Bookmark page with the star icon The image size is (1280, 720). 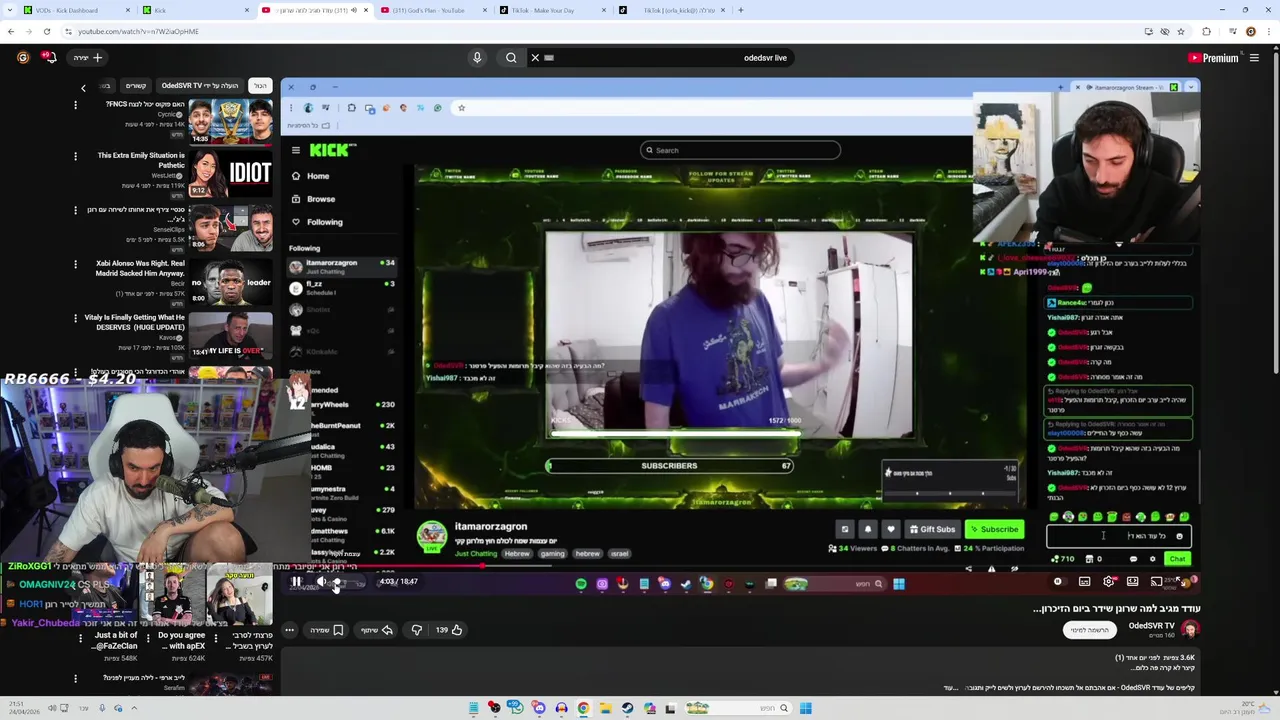(1183, 31)
